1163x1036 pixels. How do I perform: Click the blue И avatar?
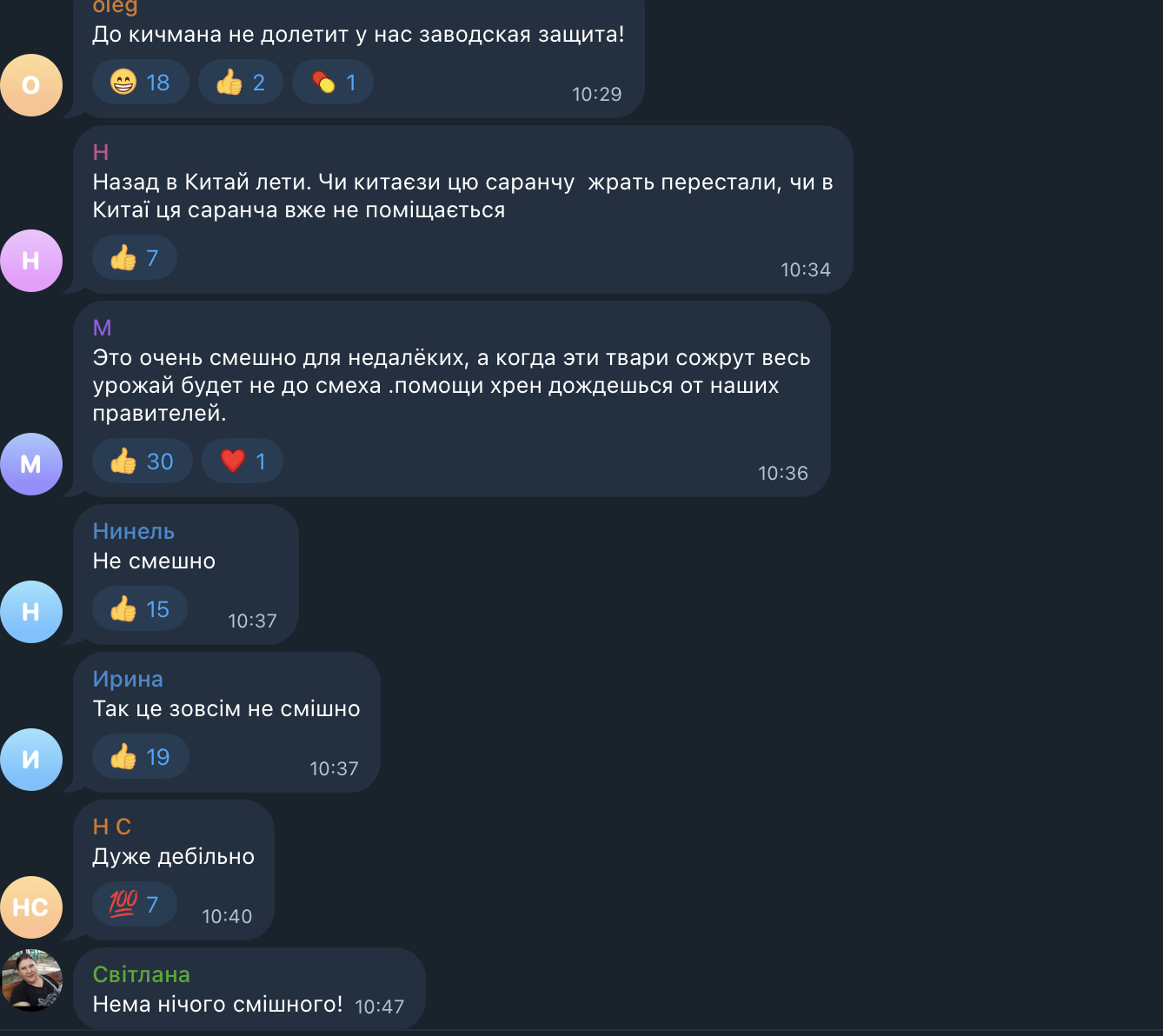click(31, 760)
